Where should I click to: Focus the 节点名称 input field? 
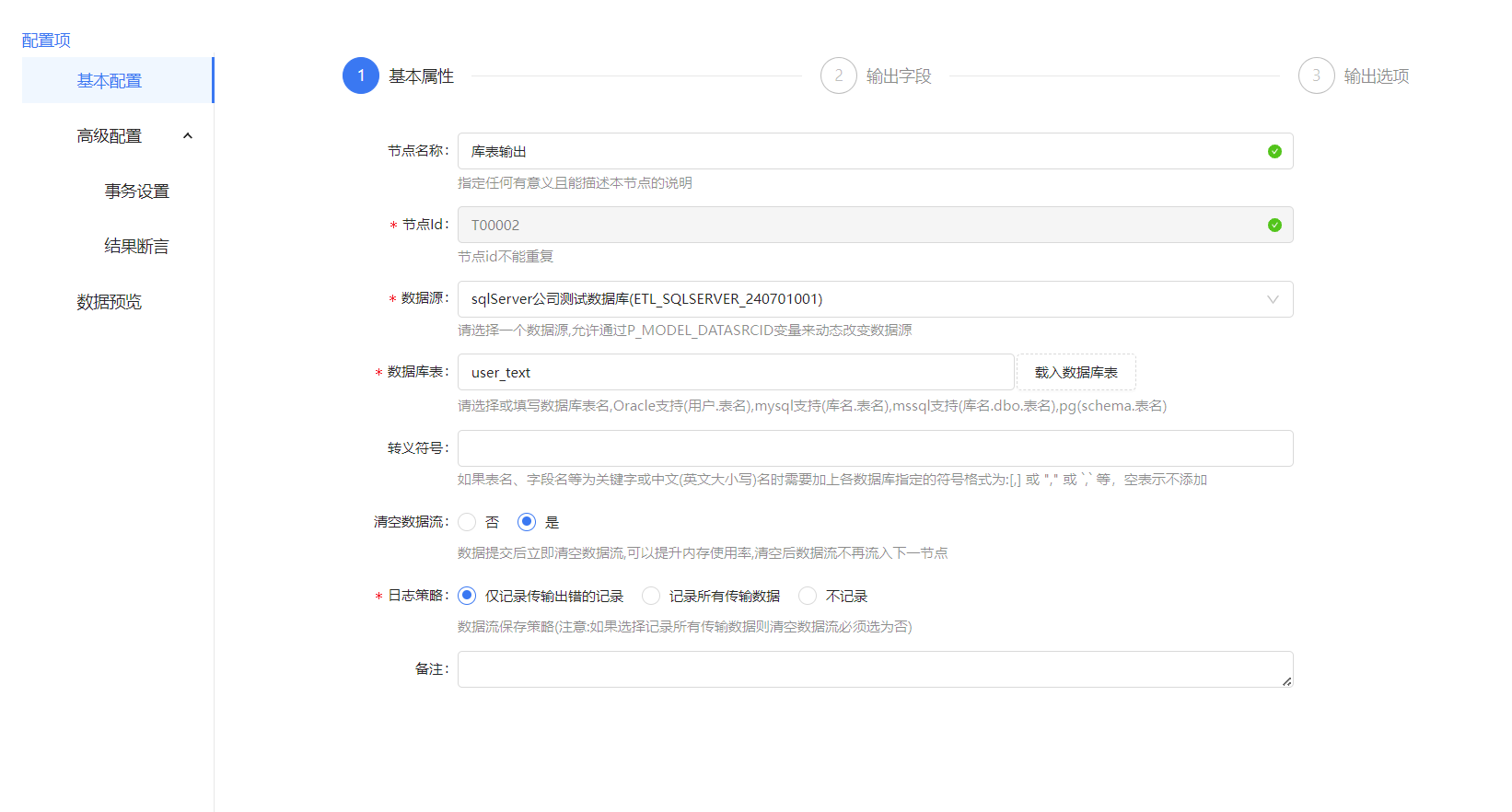[876, 151]
